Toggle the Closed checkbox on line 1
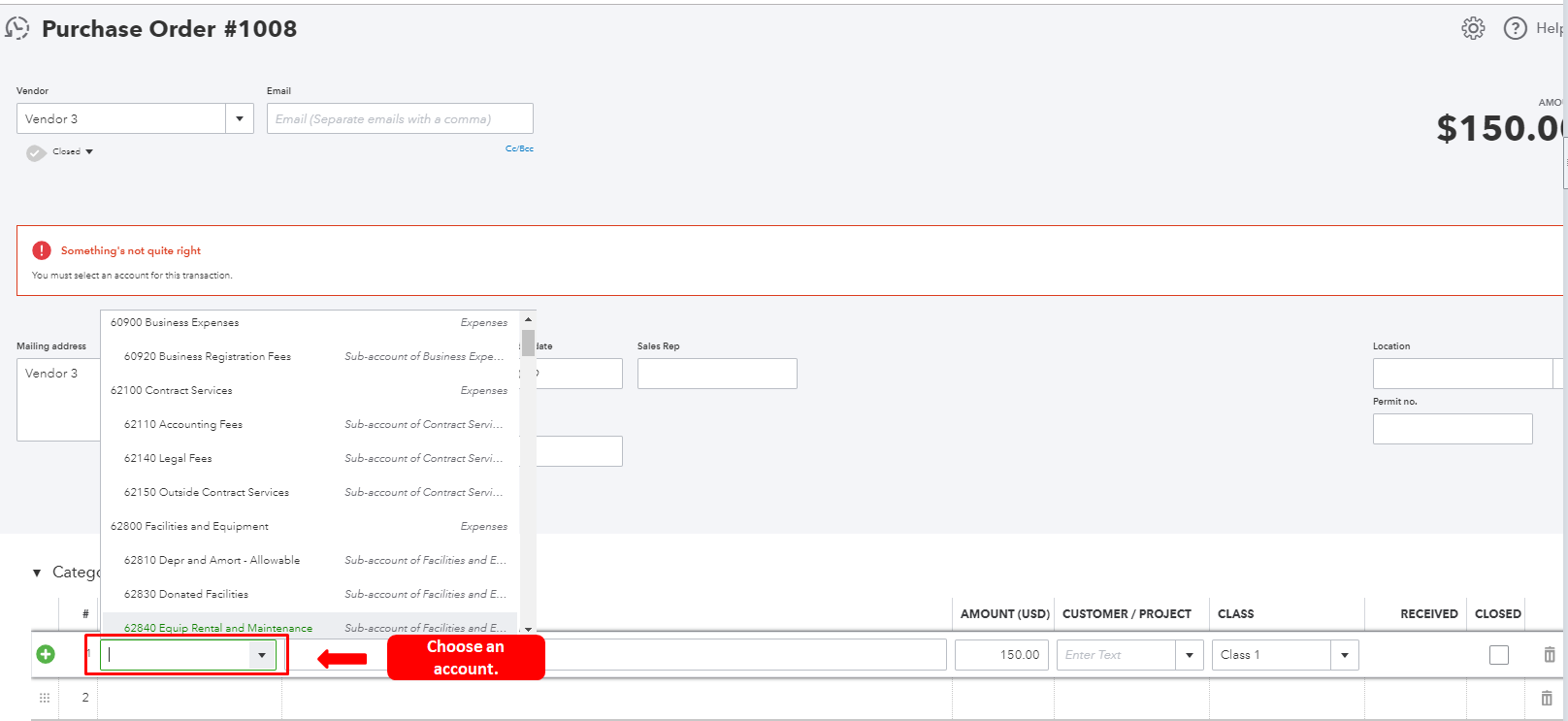This screenshot has height=721, width=1568. [1498, 655]
